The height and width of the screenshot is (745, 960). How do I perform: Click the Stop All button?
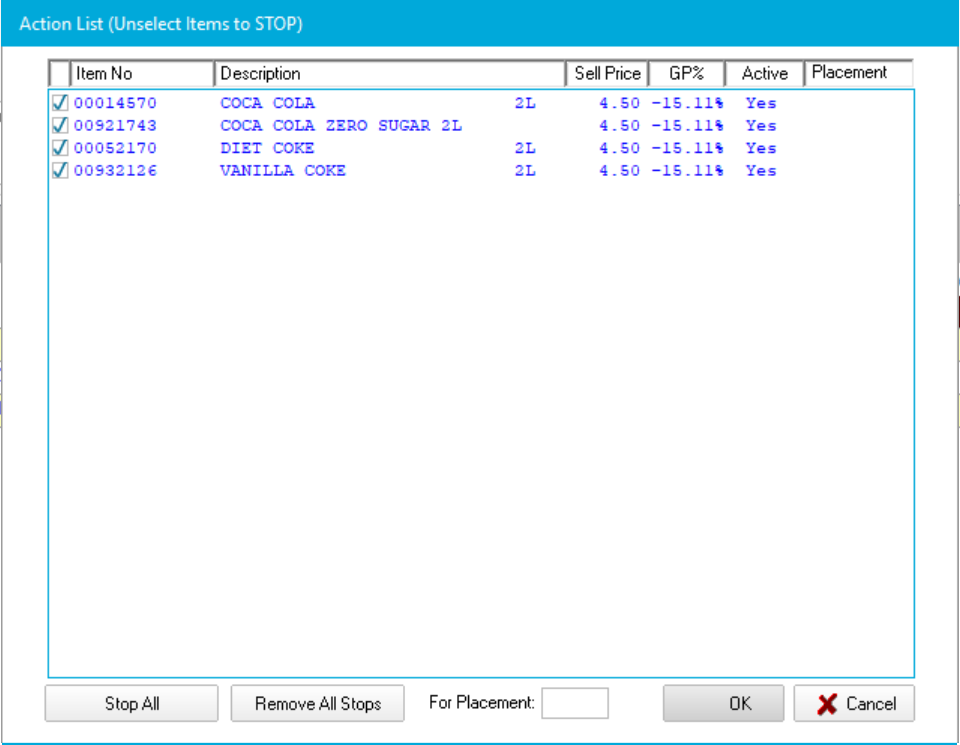click(131, 704)
